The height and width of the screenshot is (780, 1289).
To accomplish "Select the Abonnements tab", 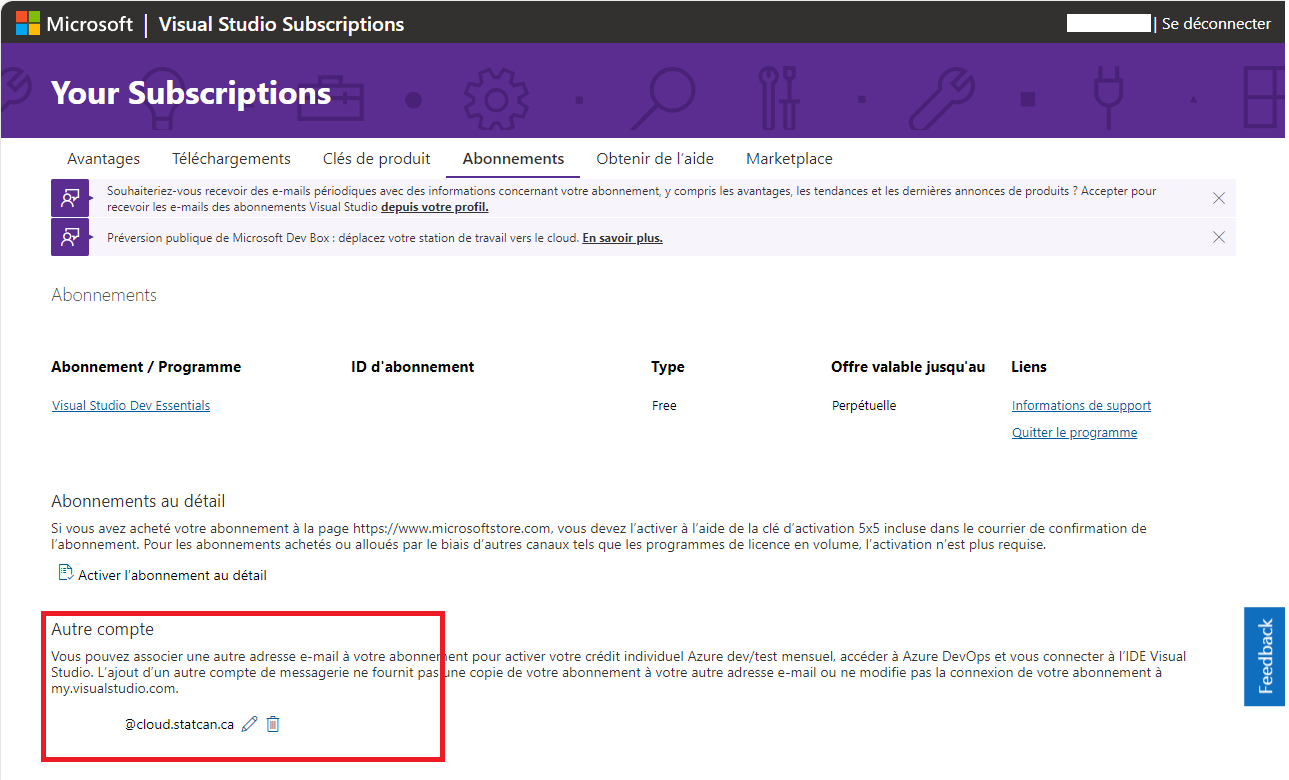I will 513,158.
